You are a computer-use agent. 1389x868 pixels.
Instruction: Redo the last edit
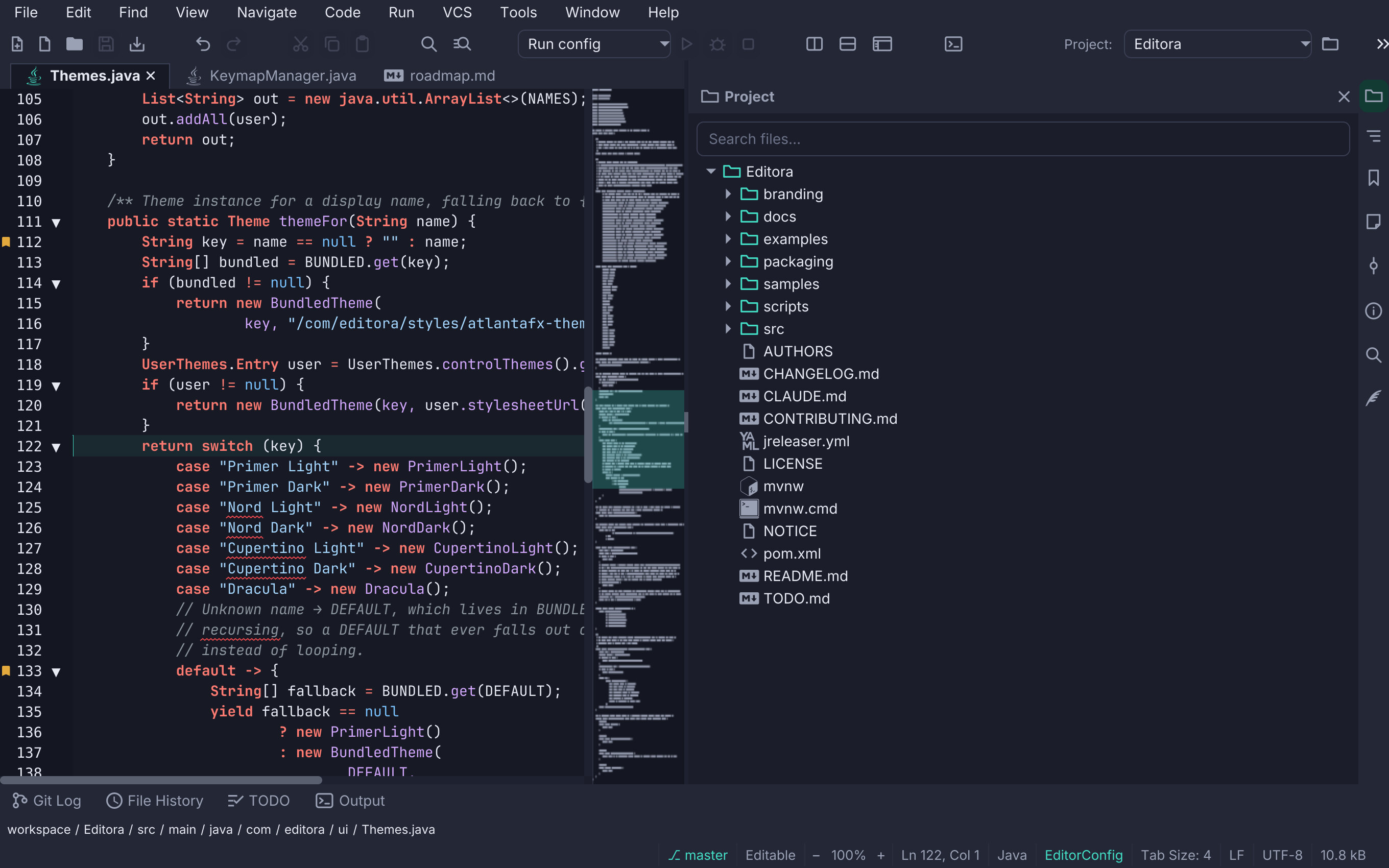(x=233, y=44)
